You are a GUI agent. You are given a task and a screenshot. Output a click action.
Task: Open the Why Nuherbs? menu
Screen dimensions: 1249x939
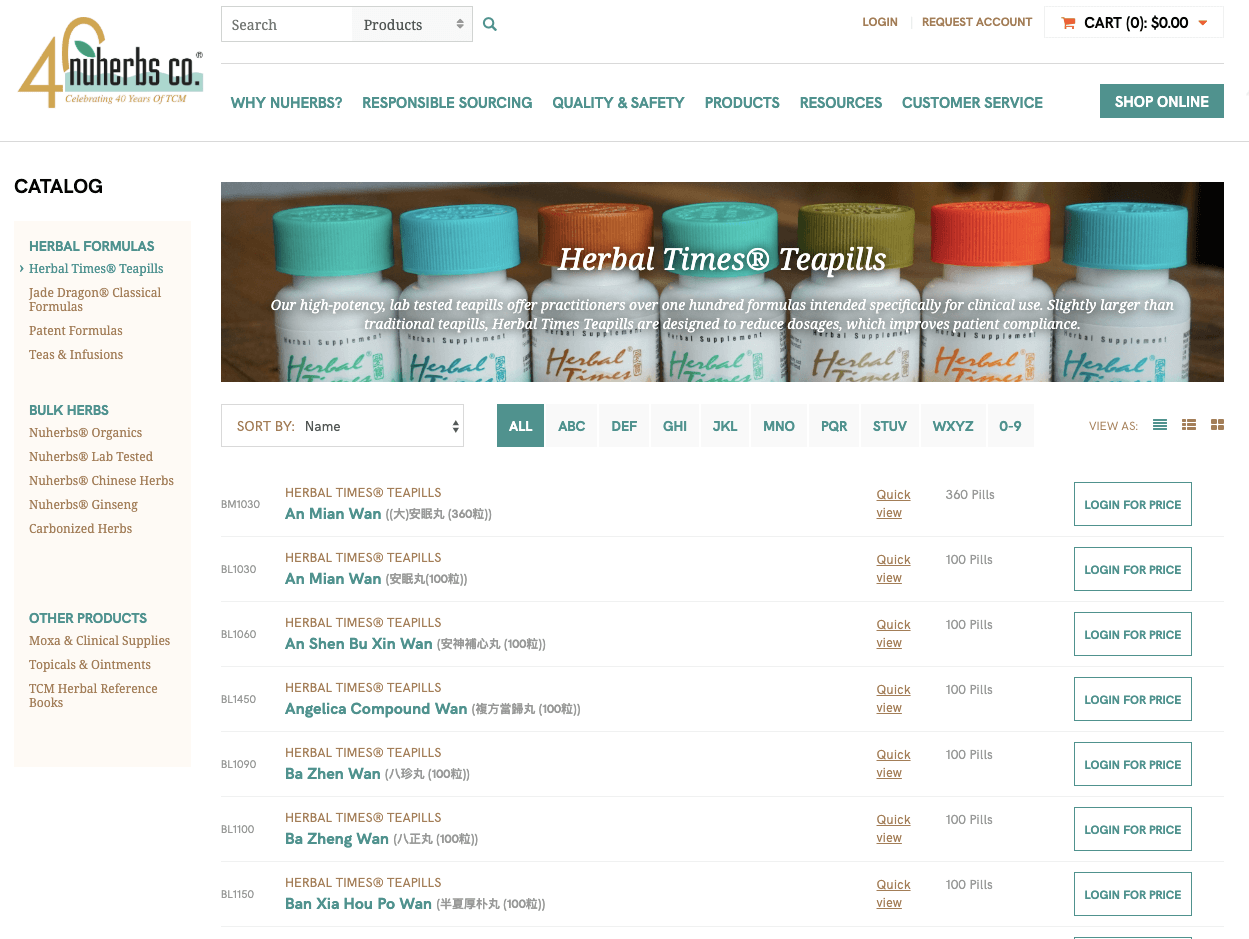click(x=286, y=103)
